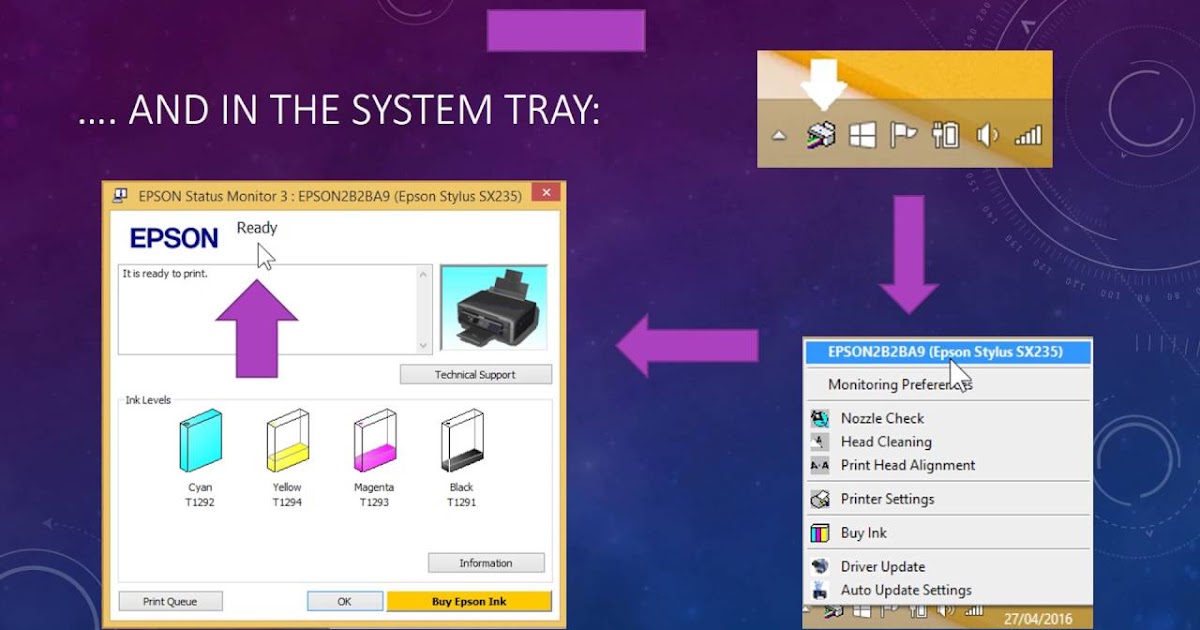The height and width of the screenshot is (630, 1200).
Task: Click the Printer Settings icon
Action: coord(820,498)
